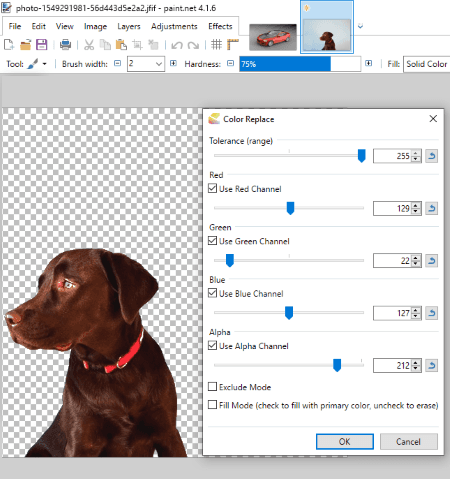Expand the image list arrow

360,26
